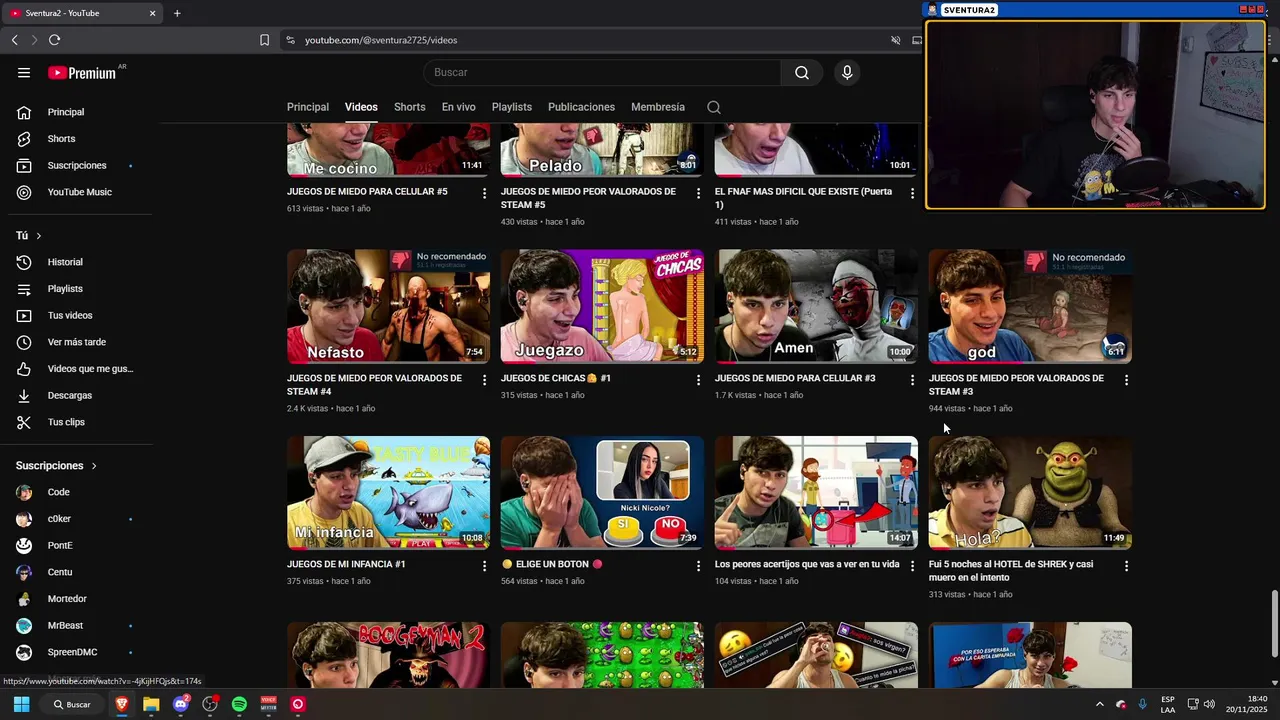Click the YouTube Premium logo

click(84, 72)
